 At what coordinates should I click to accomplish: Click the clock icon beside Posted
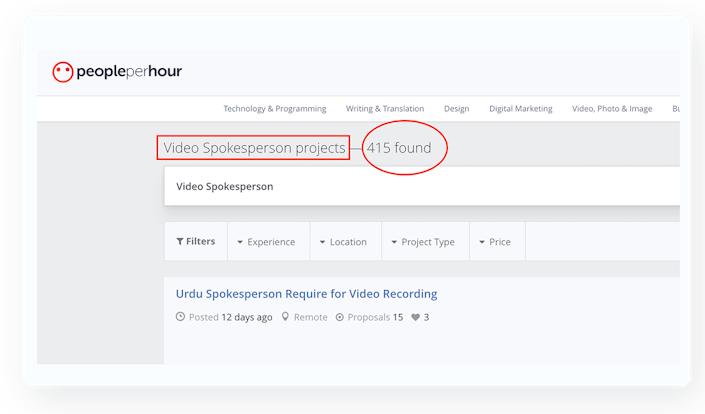click(x=180, y=316)
